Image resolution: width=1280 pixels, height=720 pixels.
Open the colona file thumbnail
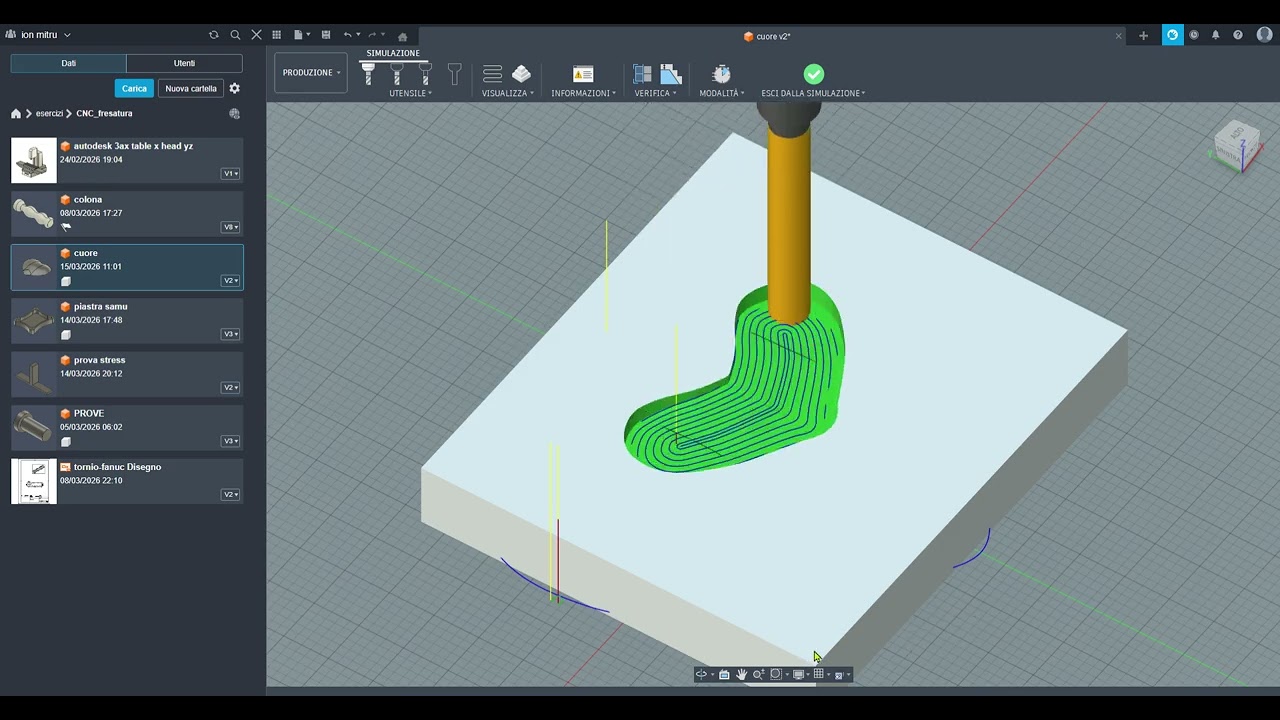(x=33, y=213)
